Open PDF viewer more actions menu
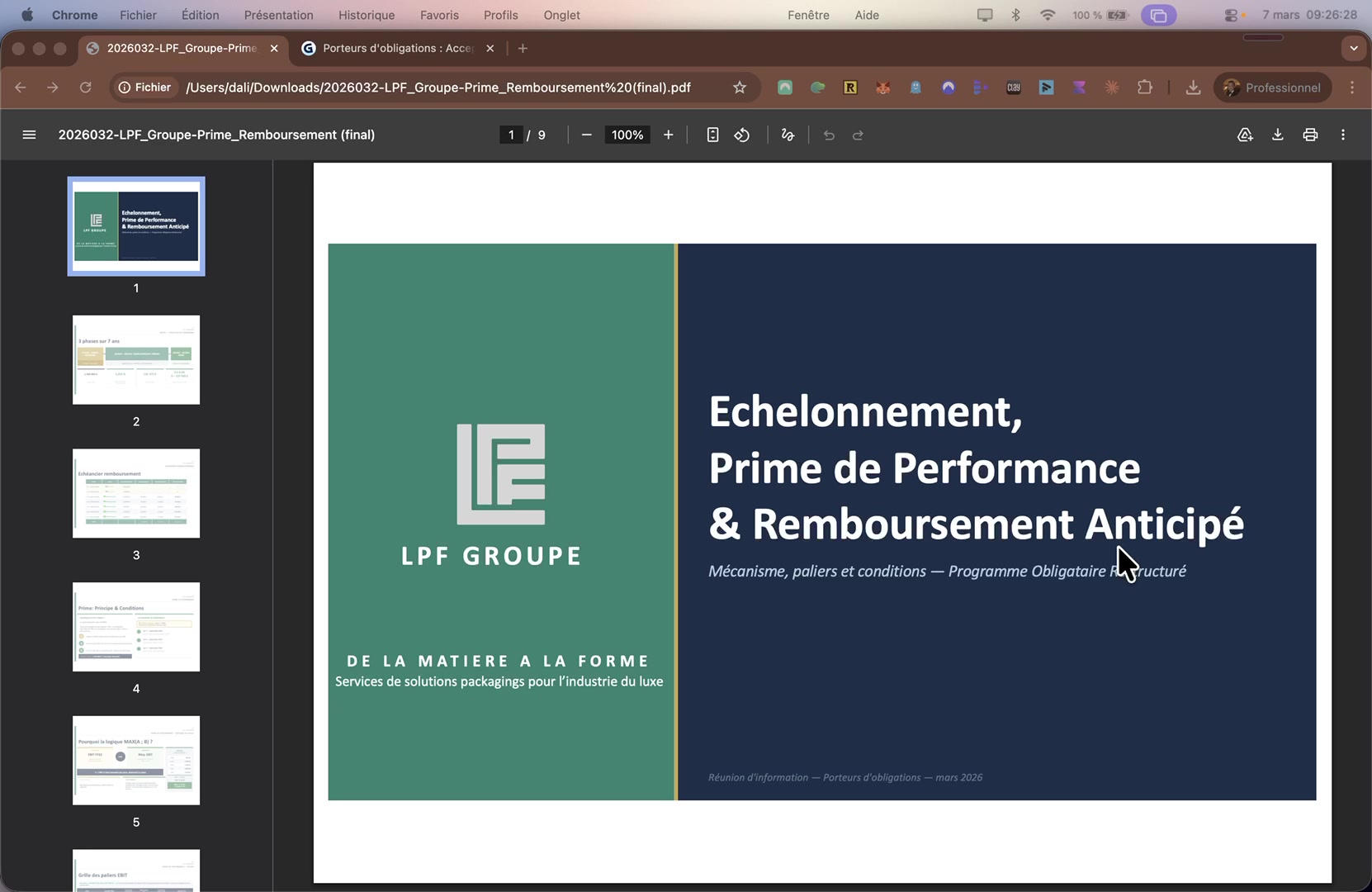Screen dimensions: 1372x892 click(x=1343, y=135)
